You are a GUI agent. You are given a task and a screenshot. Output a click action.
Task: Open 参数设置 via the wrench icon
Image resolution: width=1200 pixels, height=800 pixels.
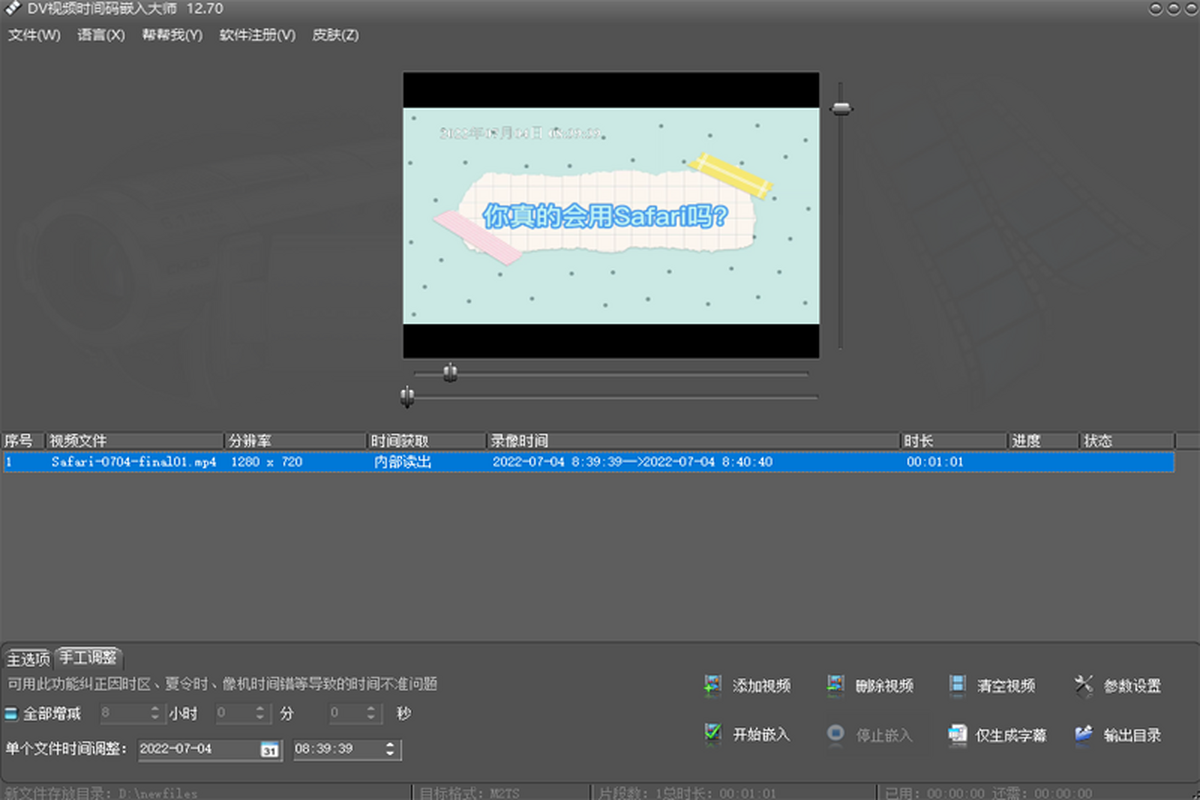tap(1084, 685)
